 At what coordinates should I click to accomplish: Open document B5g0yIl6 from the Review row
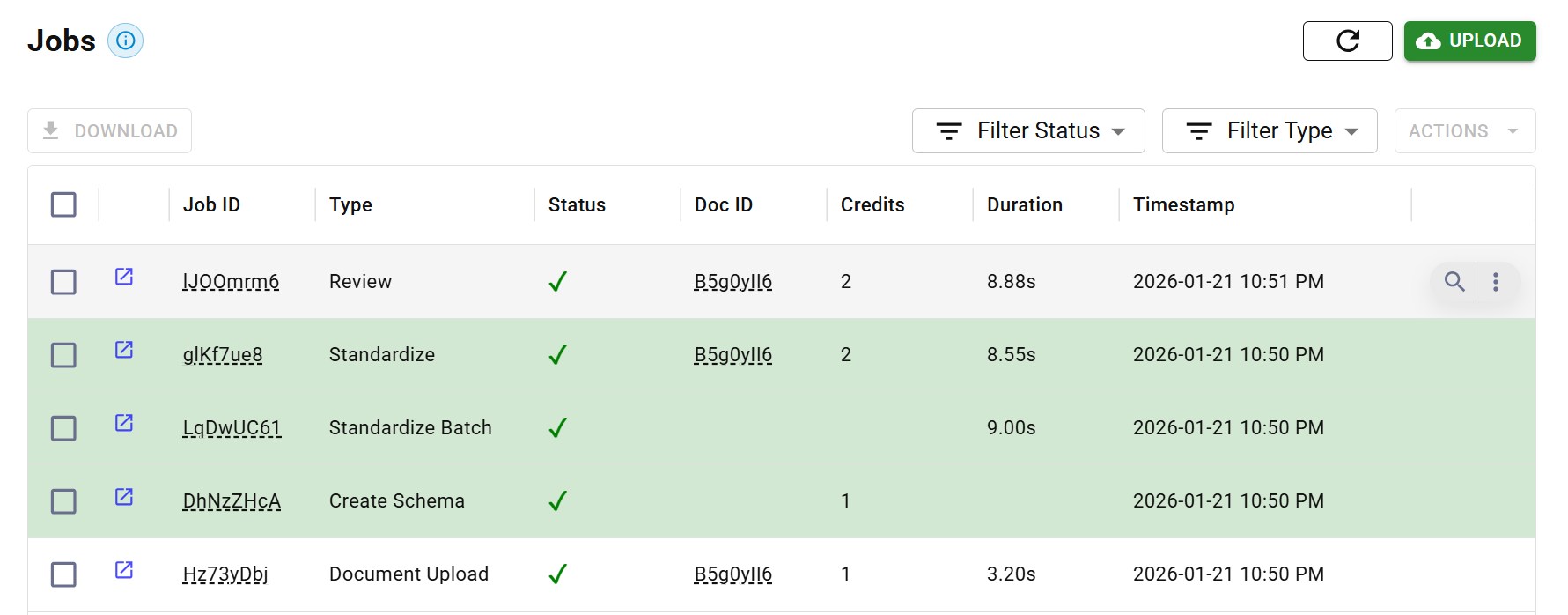(732, 281)
